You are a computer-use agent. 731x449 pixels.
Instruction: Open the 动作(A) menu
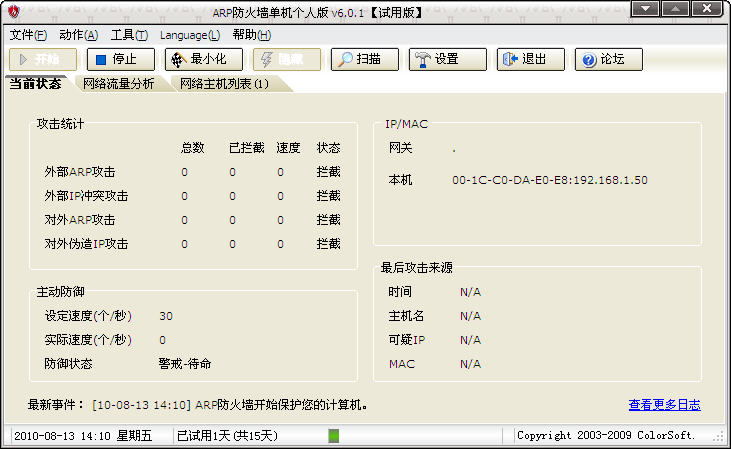click(79, 35)
